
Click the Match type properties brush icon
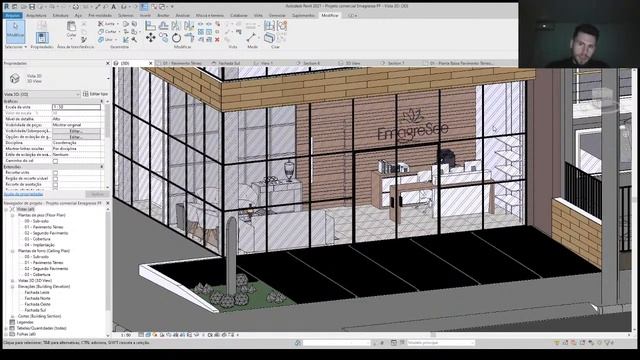point(84,40)
